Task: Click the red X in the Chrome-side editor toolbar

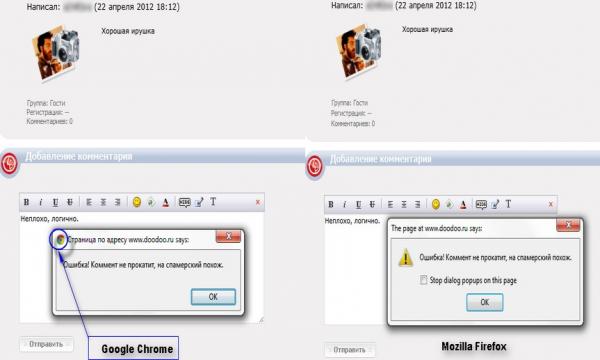Action: pyautogui.click(x=258, y=202)
